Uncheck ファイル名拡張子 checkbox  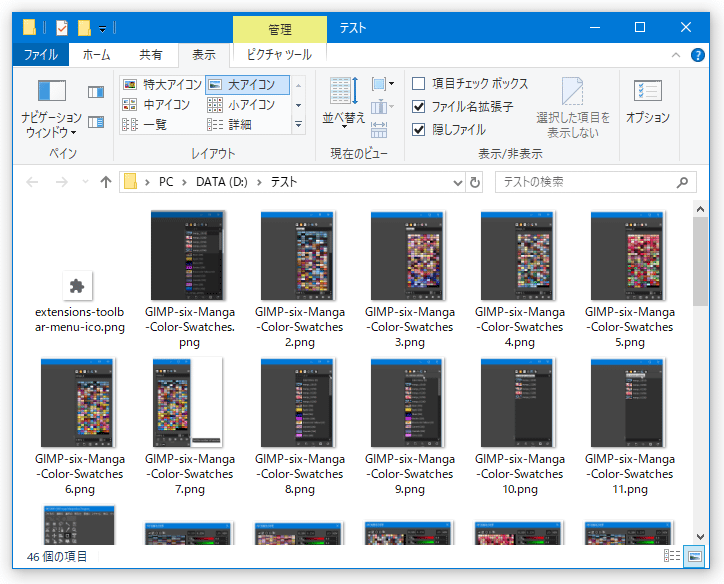click(418, 107)
